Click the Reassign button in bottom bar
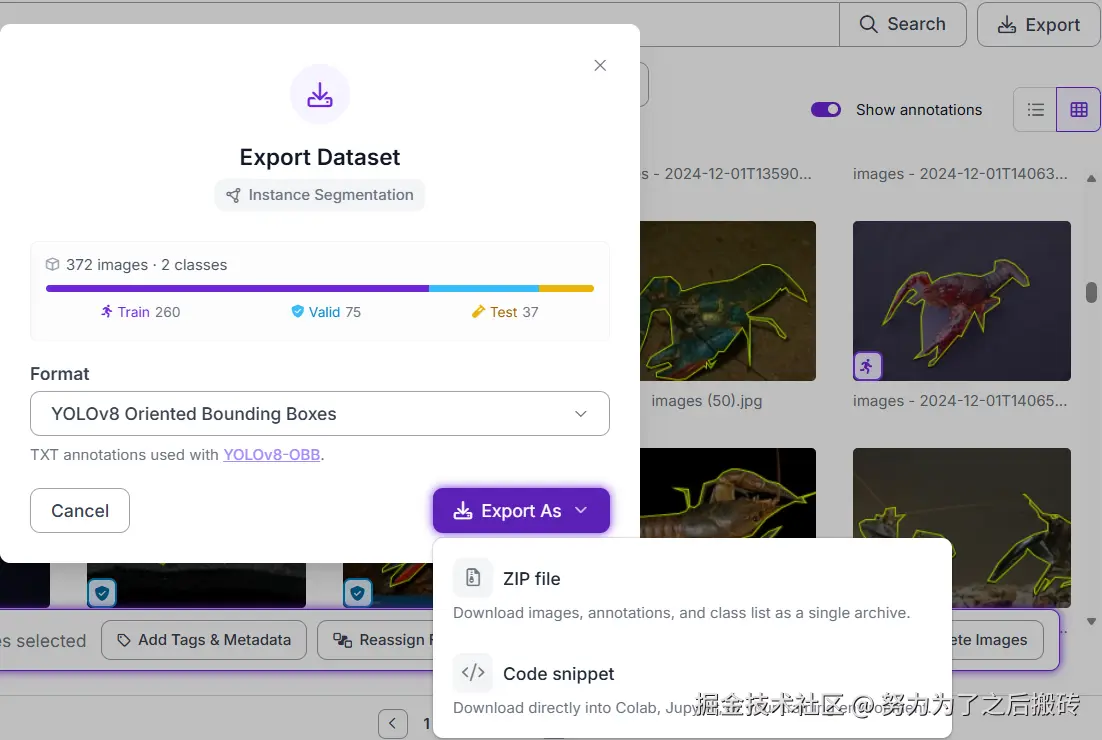The height and width of the screenshot is (740, 1102). (376, 640)
